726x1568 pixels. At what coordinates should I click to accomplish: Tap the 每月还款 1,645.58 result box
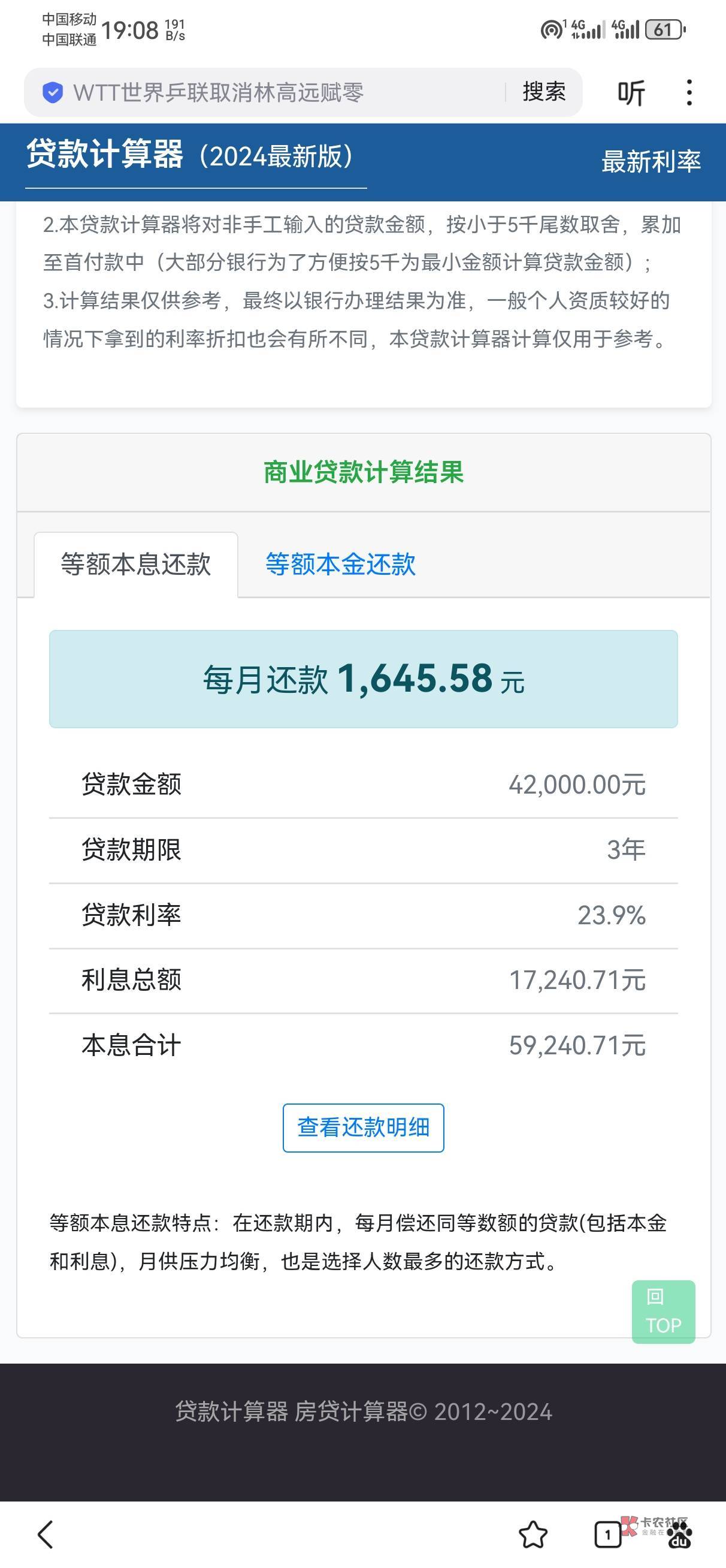pyautogui.click(x=364, y=679)
